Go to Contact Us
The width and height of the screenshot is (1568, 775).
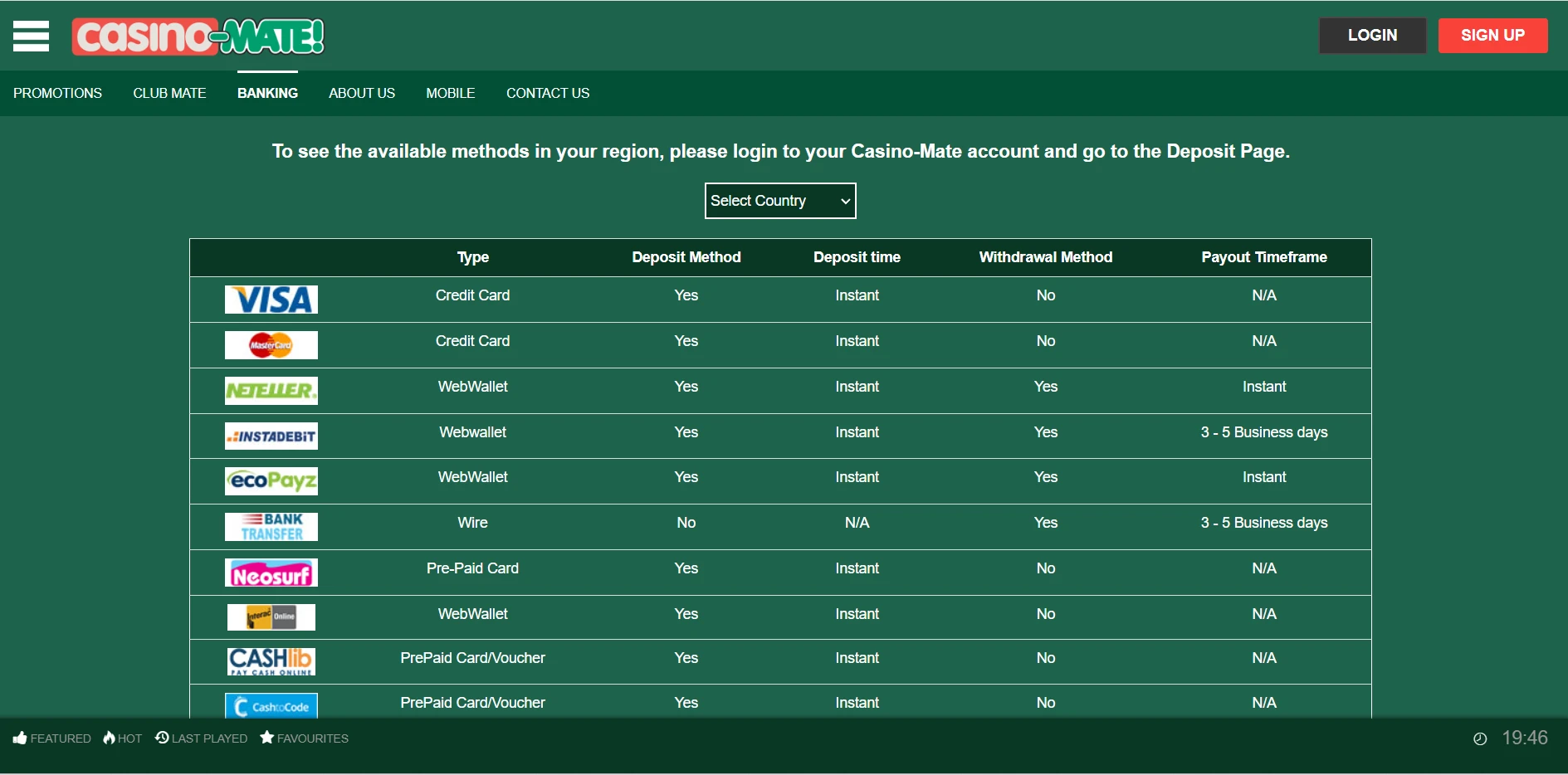coord(548,93)
